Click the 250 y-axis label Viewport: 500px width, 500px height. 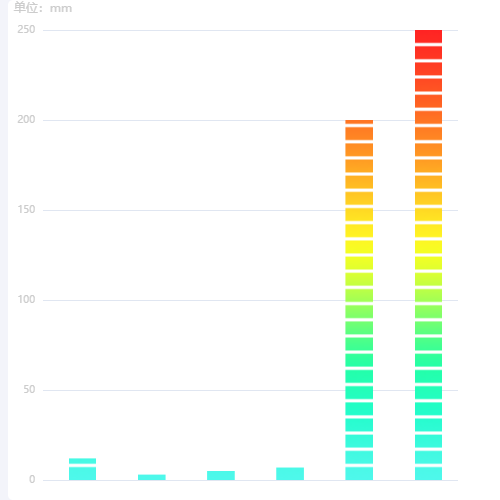[x=26, y=30]
